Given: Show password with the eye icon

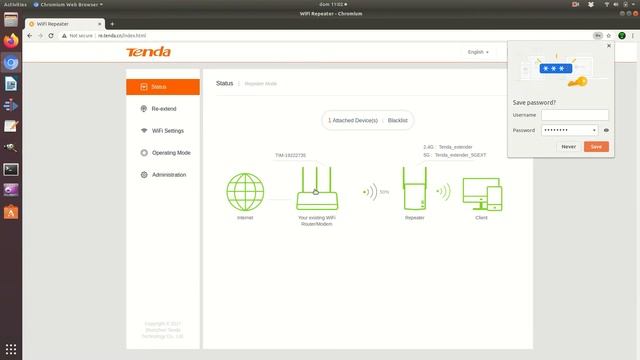Looking at the screenshot, I should pyautogui.click(x=606, y=130).
